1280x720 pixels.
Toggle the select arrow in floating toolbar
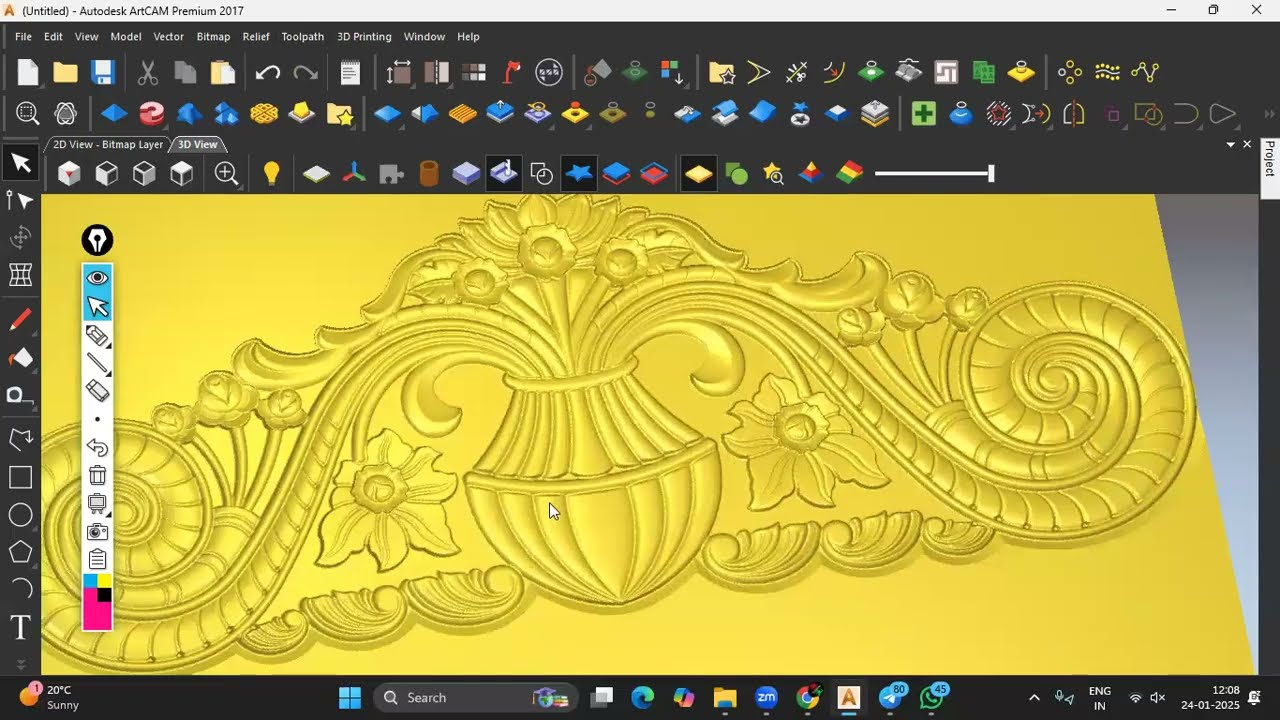pos(97,306)
